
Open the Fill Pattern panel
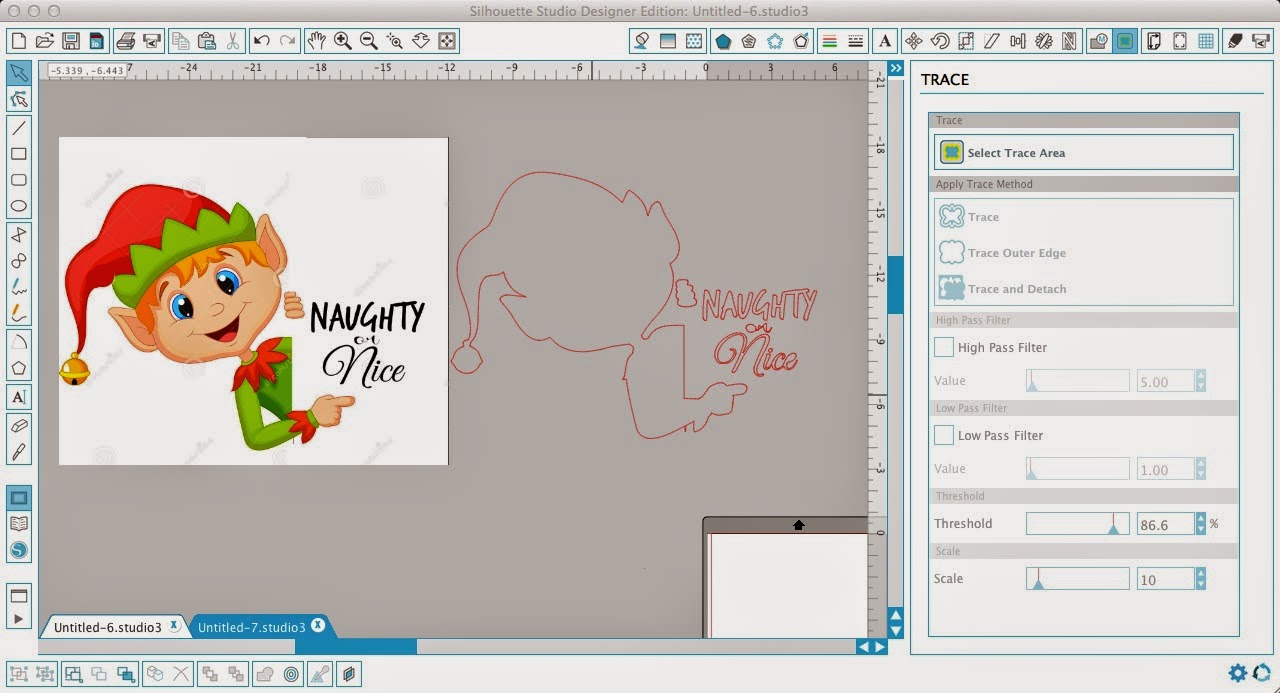(x=693, y=41)
